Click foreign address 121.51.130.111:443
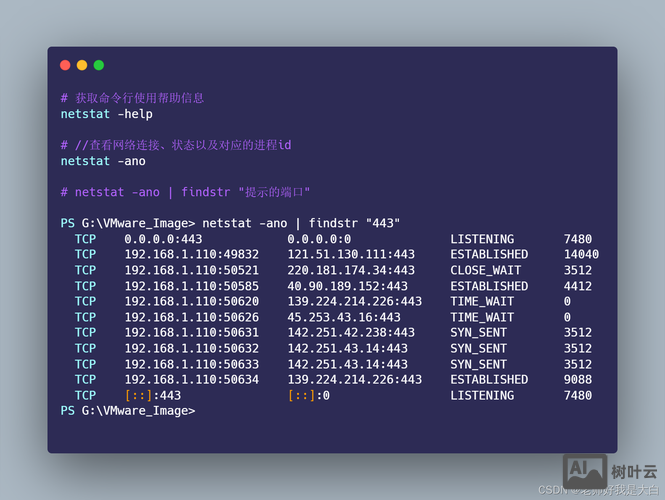Viewport: 665px width, 500px height. coord(351,254)
